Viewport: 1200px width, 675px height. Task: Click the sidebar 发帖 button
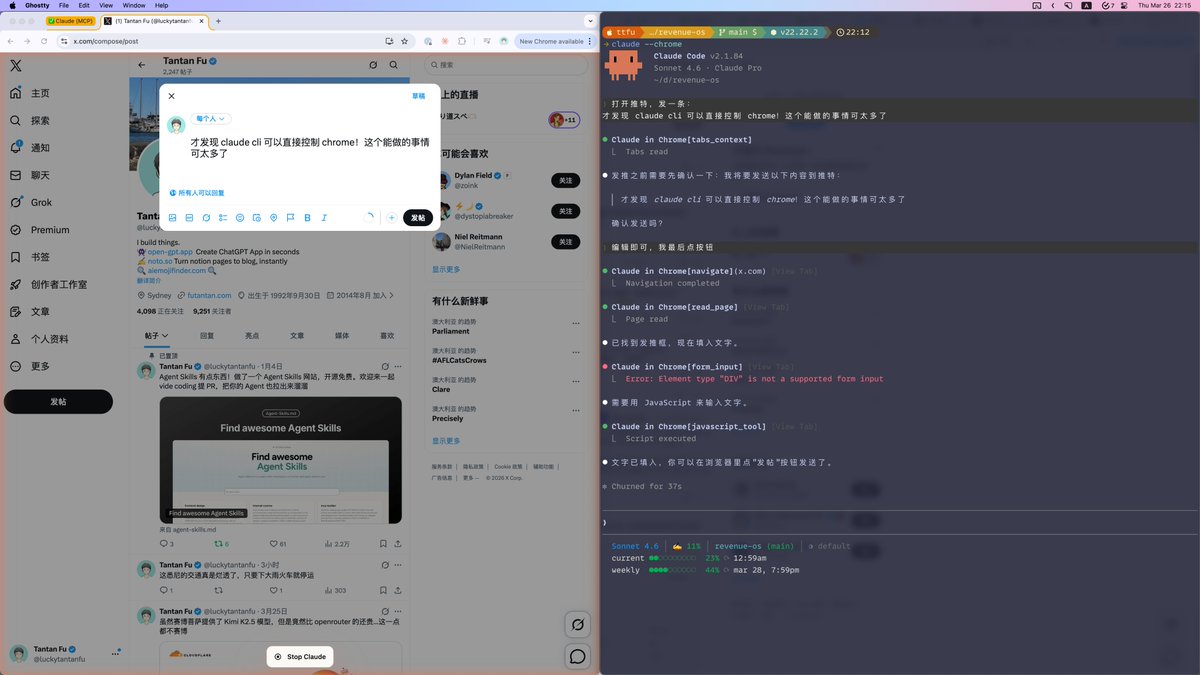point(58,401)
